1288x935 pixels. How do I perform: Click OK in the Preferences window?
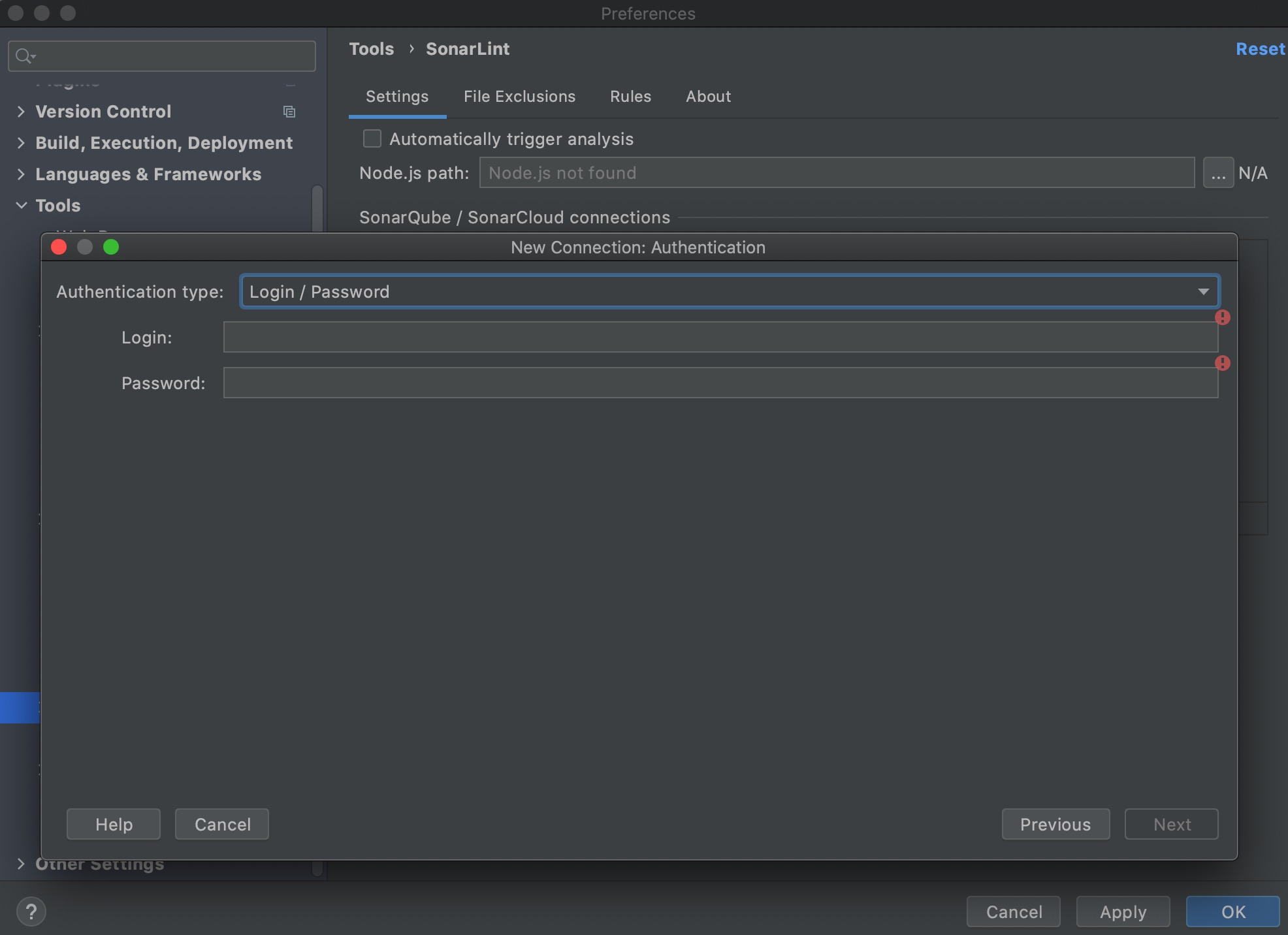tap(1233, 911)
